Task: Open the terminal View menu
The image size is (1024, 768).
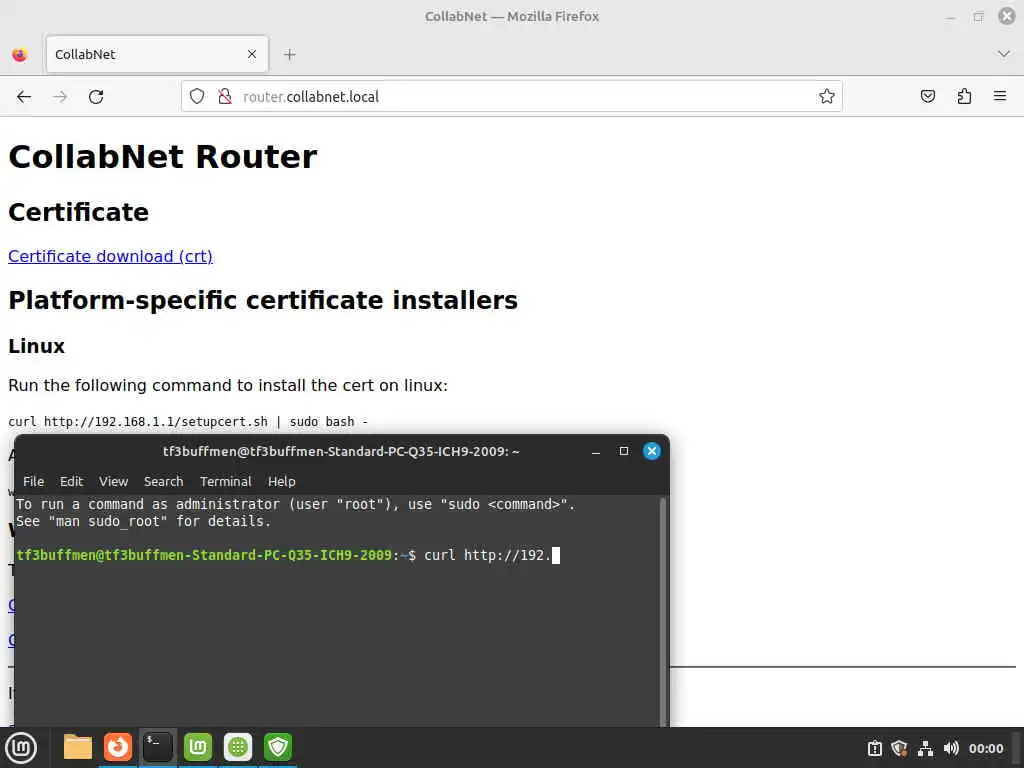Action: 113,481
